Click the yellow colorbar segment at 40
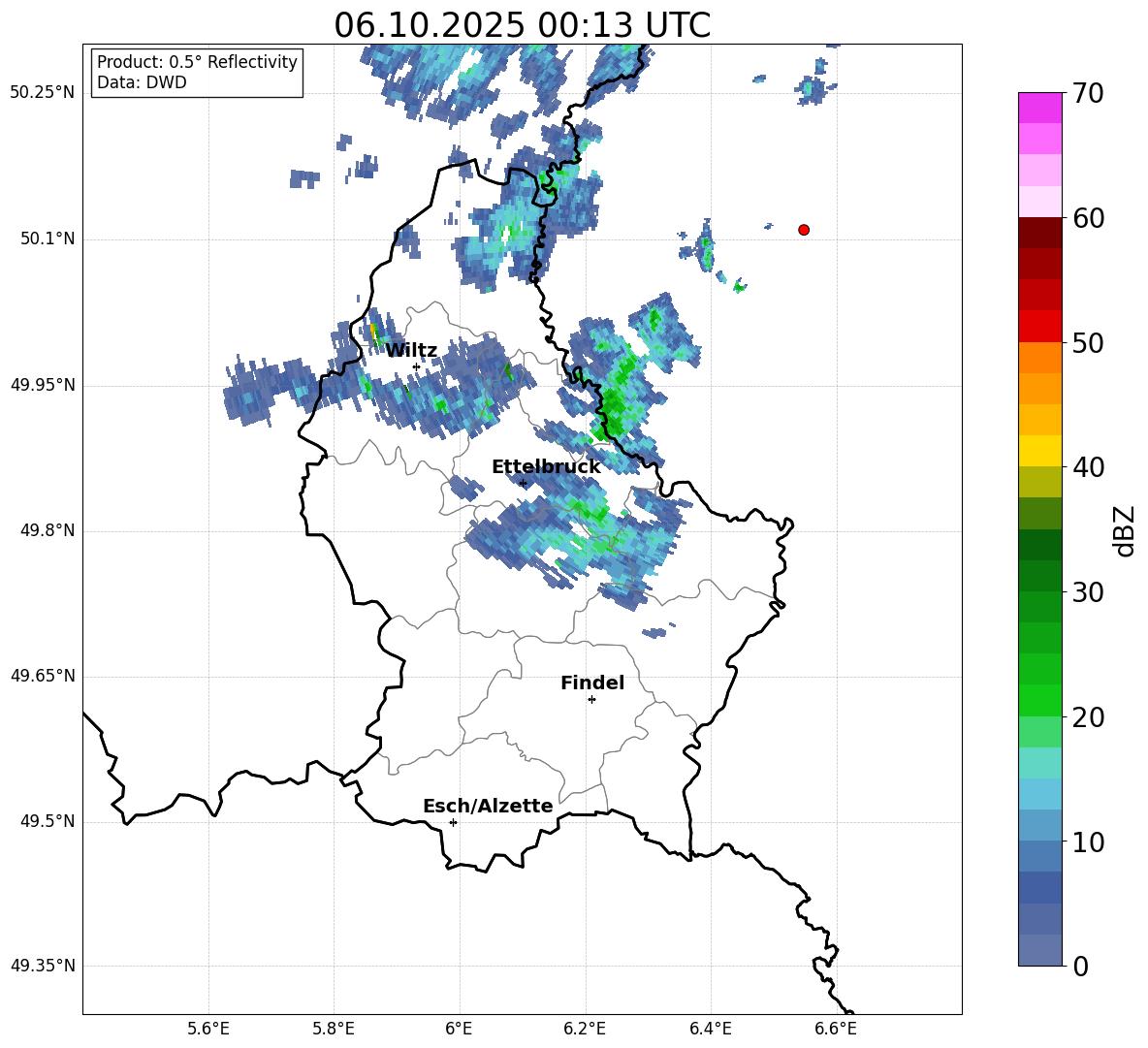Screen dimensions: 1148x1048 (x=1040, y=452)
